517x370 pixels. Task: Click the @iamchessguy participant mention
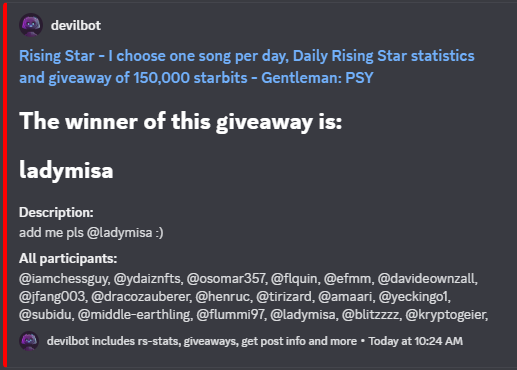(64, 278)
